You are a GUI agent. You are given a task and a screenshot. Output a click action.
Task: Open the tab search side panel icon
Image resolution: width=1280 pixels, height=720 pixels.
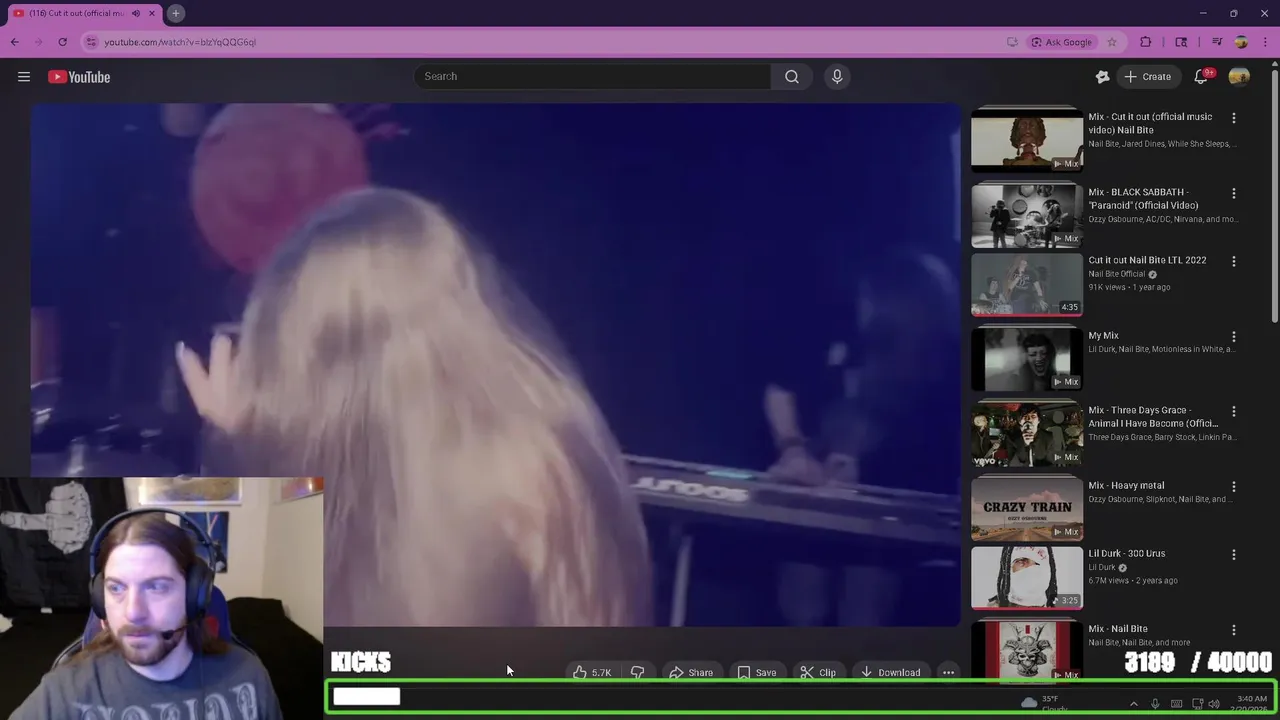pyautogui.click(x=1181, y=42)
